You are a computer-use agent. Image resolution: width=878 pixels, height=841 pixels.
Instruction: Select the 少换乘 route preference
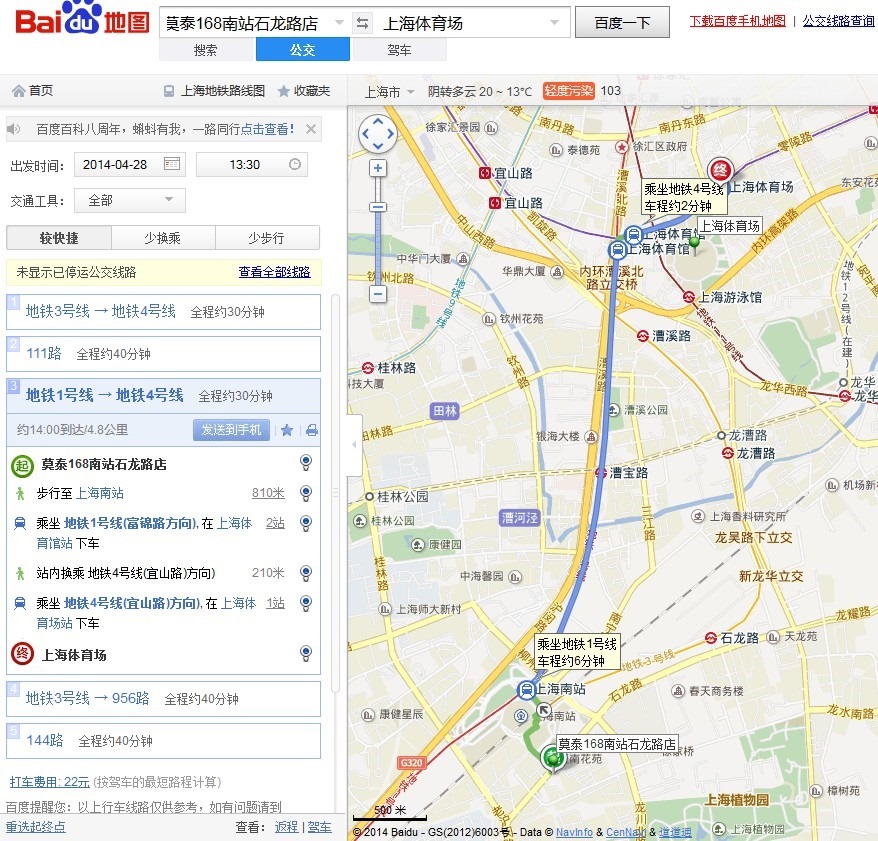click(x=163, y=238)
